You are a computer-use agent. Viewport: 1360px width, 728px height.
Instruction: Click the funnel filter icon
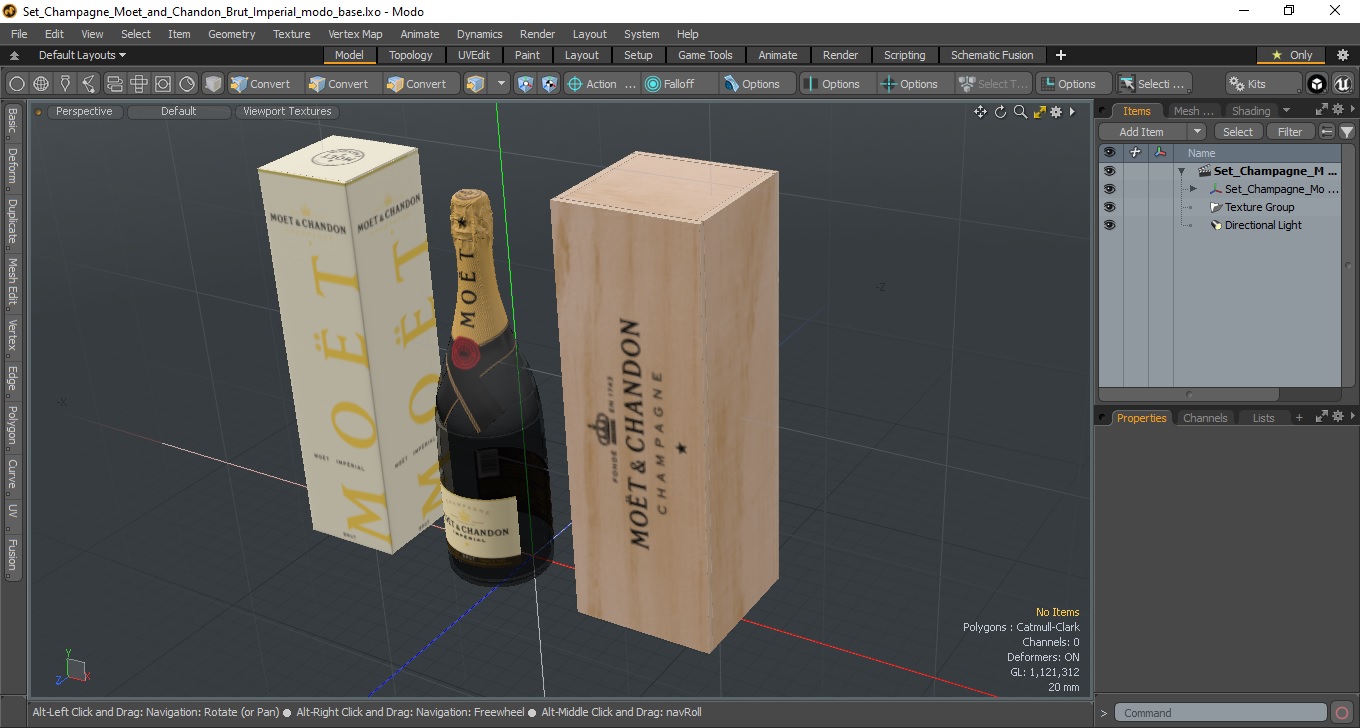click(1347, 132)
